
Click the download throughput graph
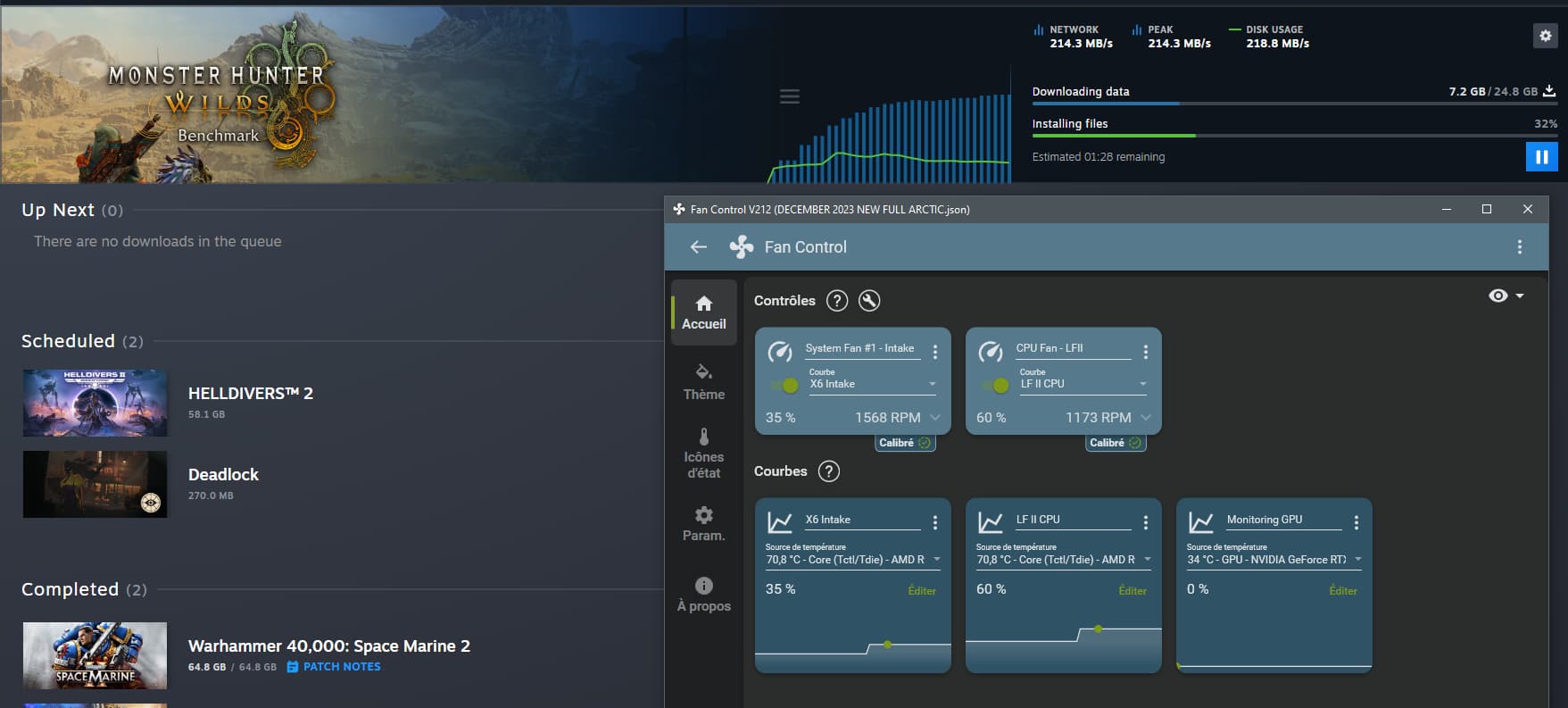889,137
